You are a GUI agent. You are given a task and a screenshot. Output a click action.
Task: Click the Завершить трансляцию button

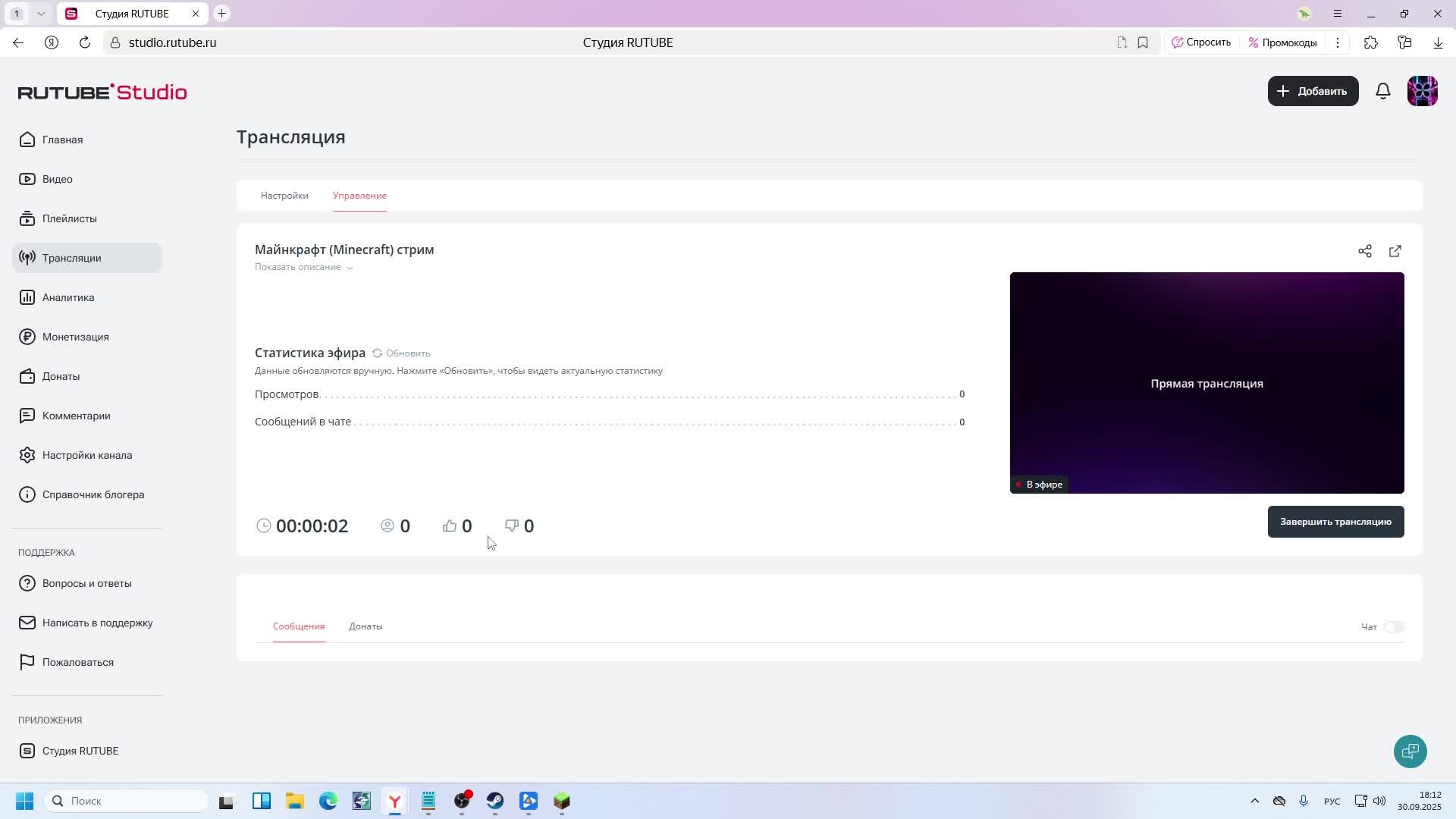click(x=1335, y=522)
